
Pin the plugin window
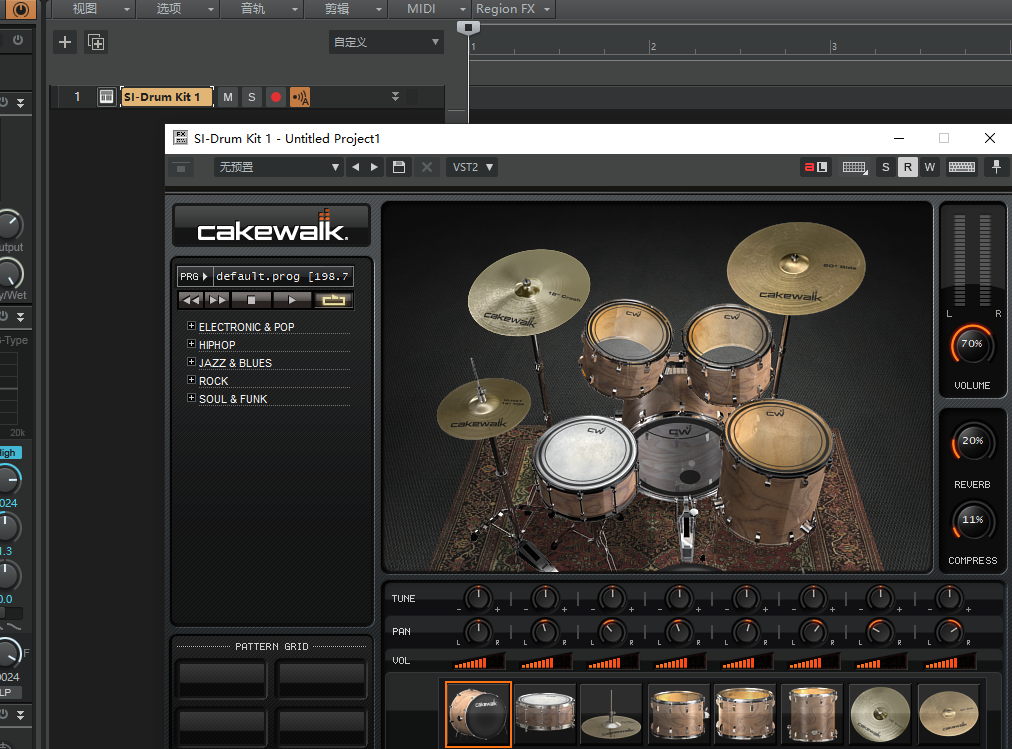click(x=996, y=167)
